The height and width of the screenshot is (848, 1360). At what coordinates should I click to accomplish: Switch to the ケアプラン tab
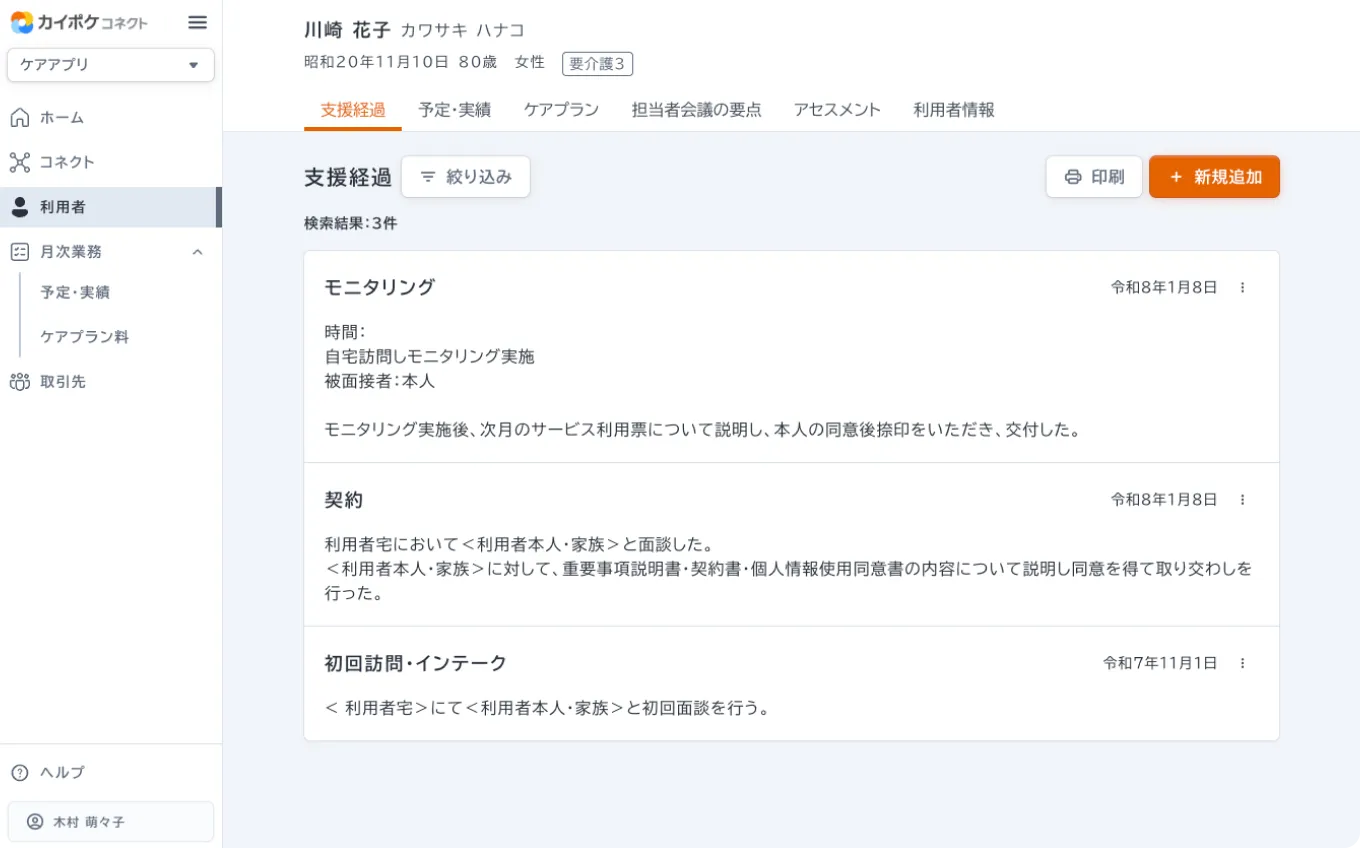561,110
